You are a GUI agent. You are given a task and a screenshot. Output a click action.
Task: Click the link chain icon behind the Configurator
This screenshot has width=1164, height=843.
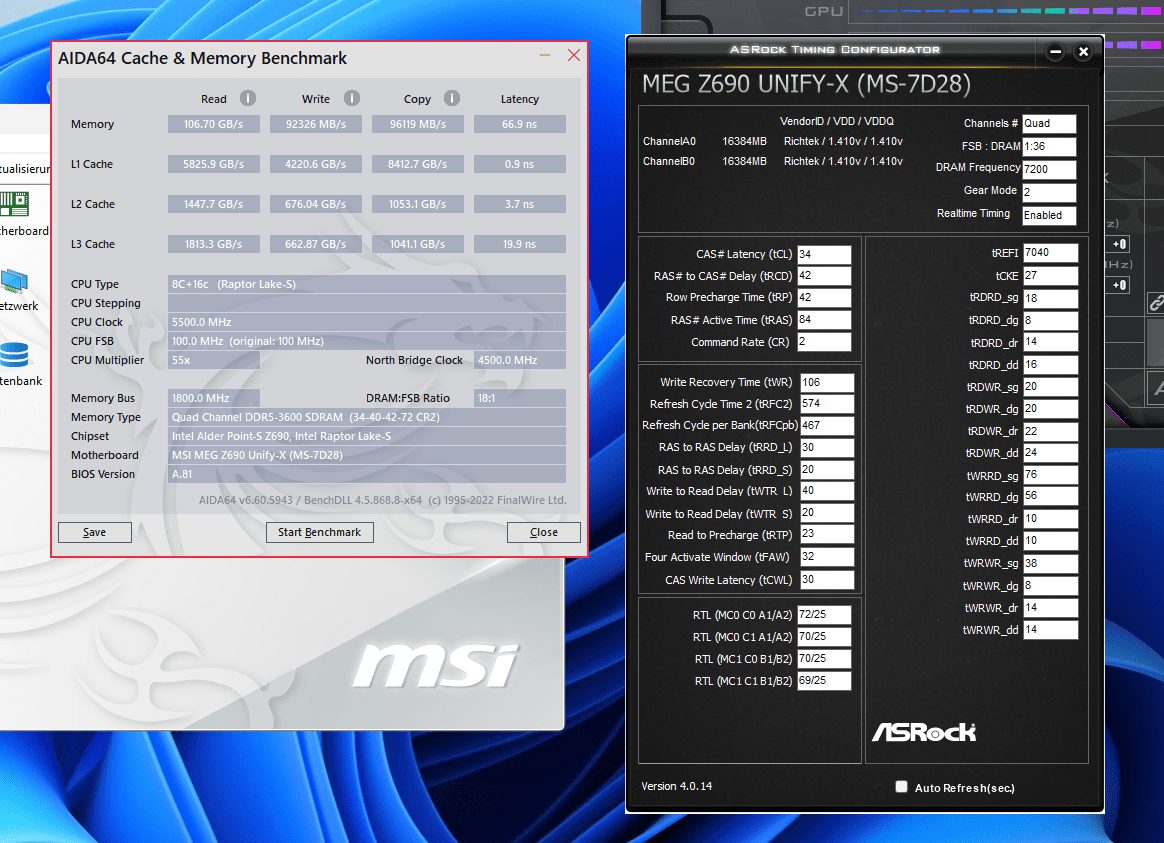pyautogui.click(x=1155, y=303)
